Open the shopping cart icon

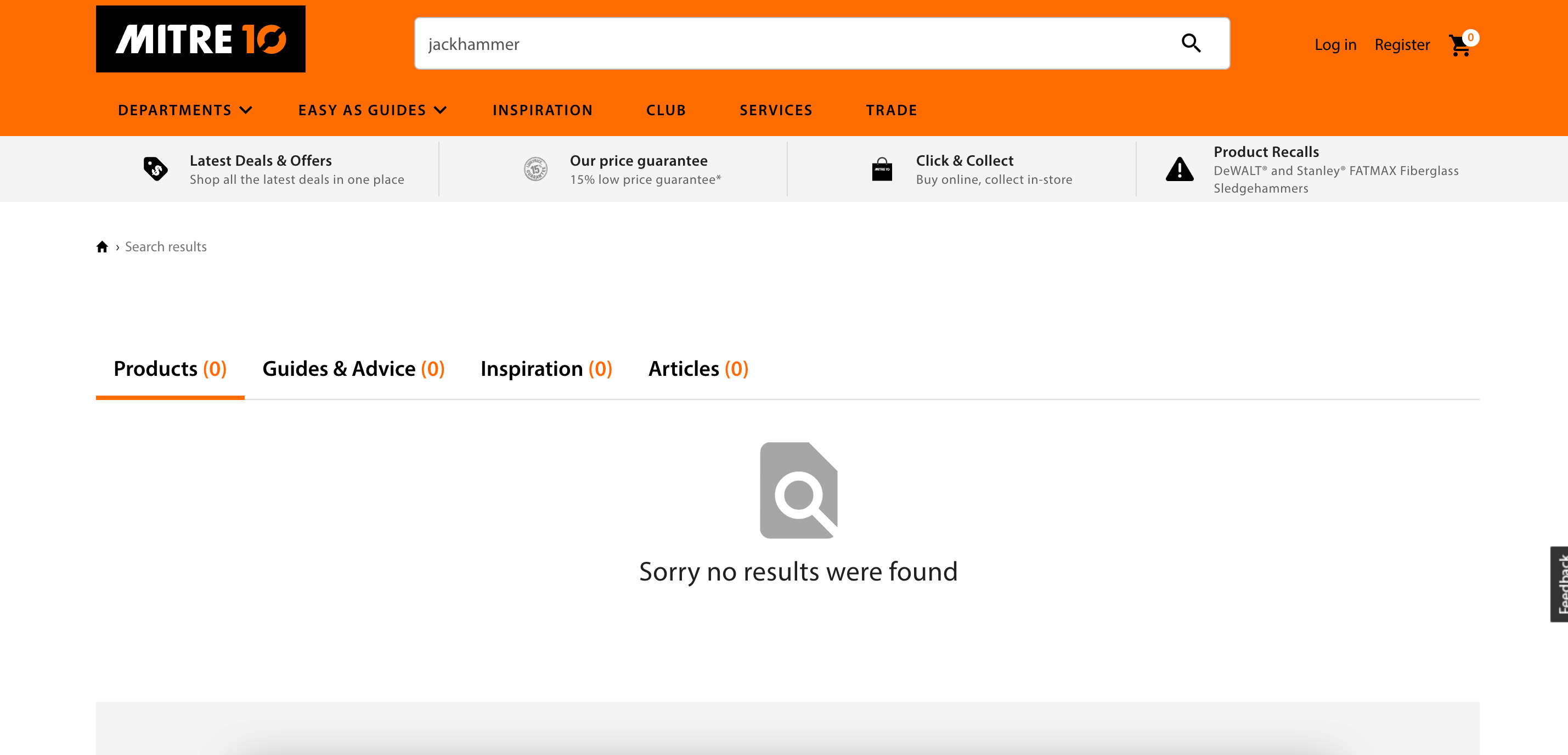(x=1460, y=45)
